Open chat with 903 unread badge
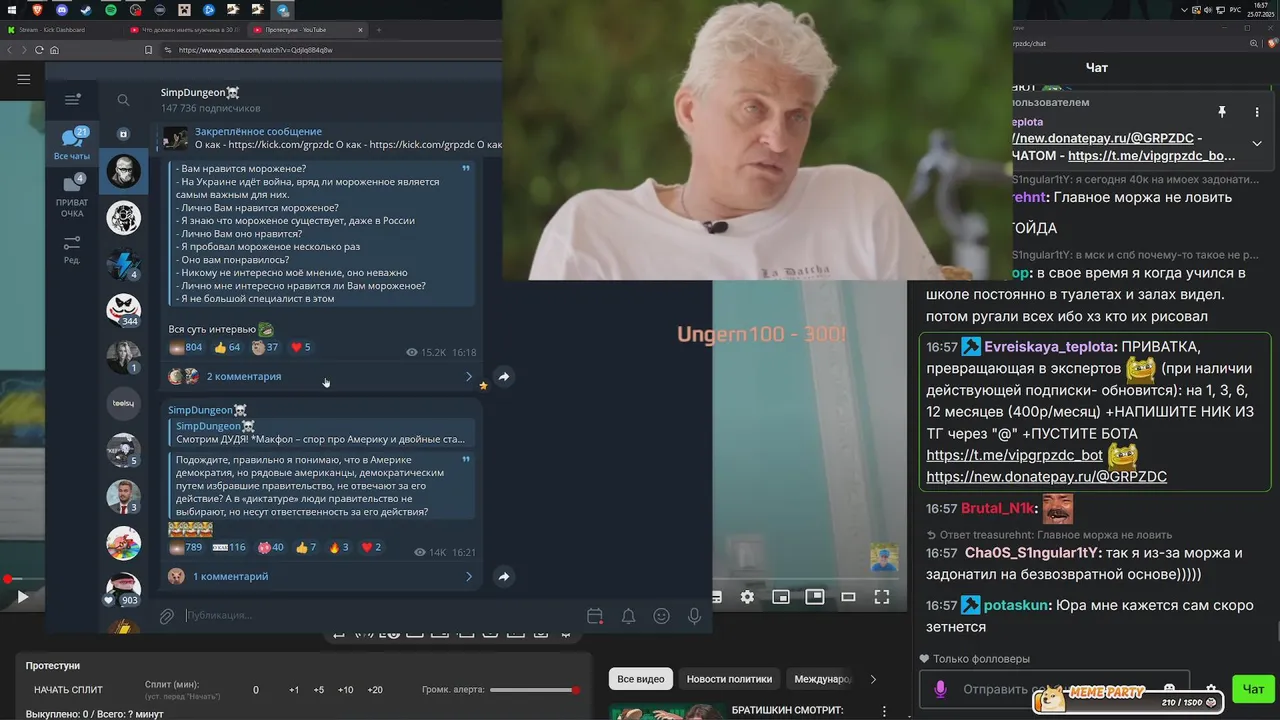The height and width of the screenshot is (720, 1280). 124,589
